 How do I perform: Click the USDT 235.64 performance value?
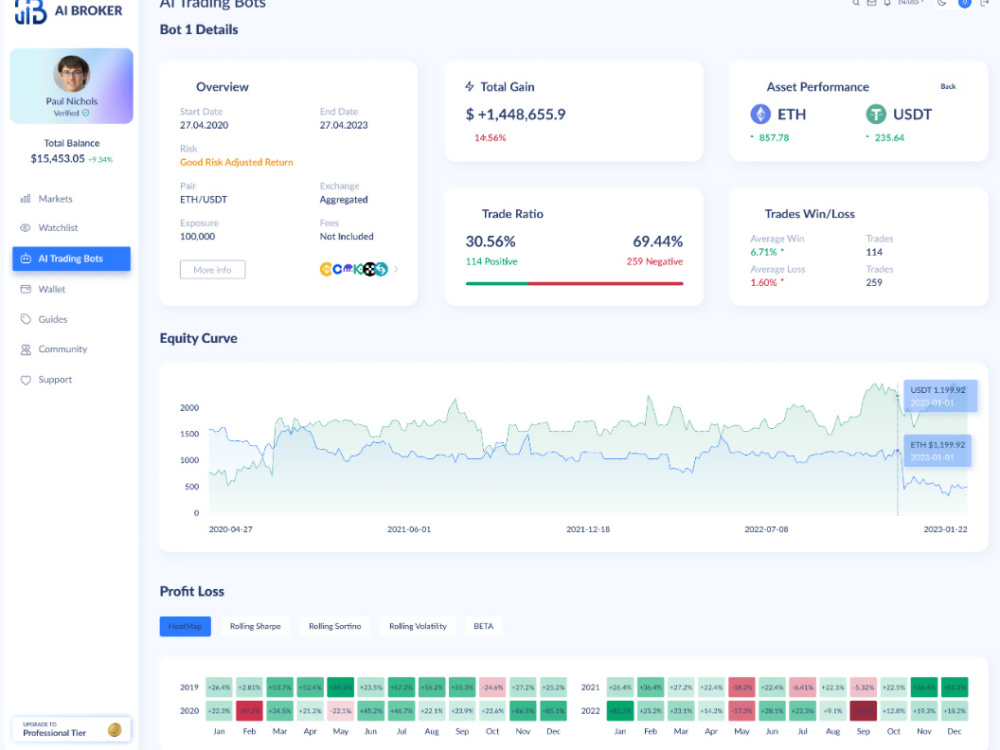pyautogui.click(x=889, y=138)
